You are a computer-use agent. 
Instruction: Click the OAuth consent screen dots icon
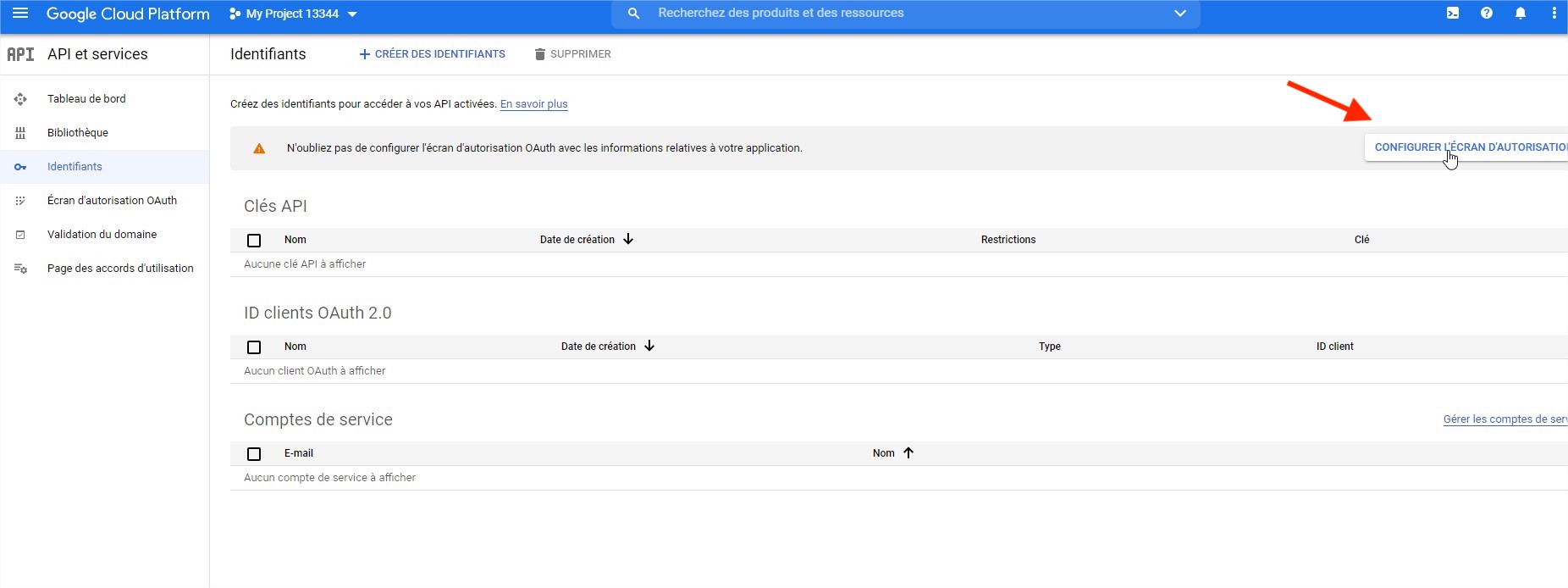(20, 201)
